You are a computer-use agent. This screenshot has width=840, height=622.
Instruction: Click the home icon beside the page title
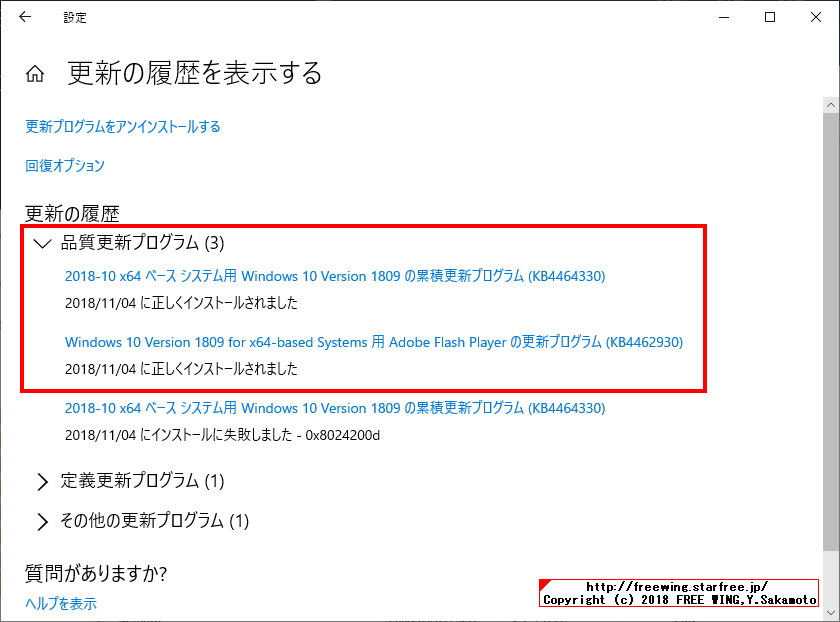click(x=34, y=72)
